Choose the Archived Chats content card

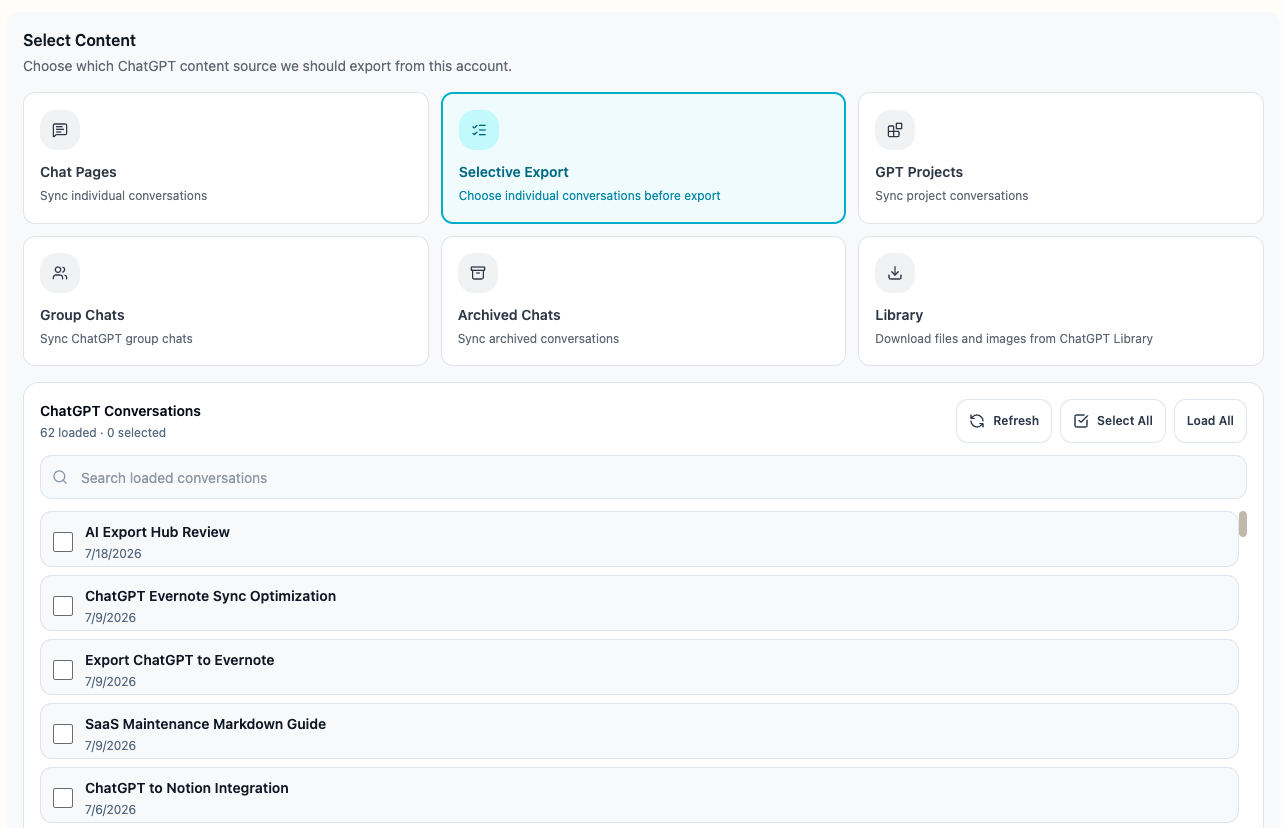pos(643,301)
